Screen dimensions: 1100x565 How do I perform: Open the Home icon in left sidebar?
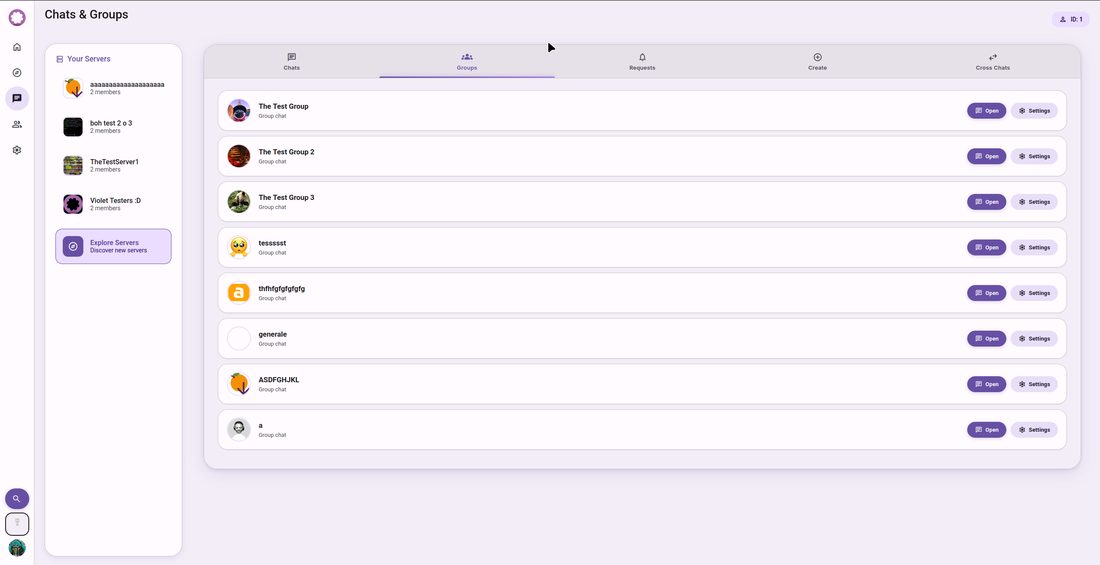(17, 47)
